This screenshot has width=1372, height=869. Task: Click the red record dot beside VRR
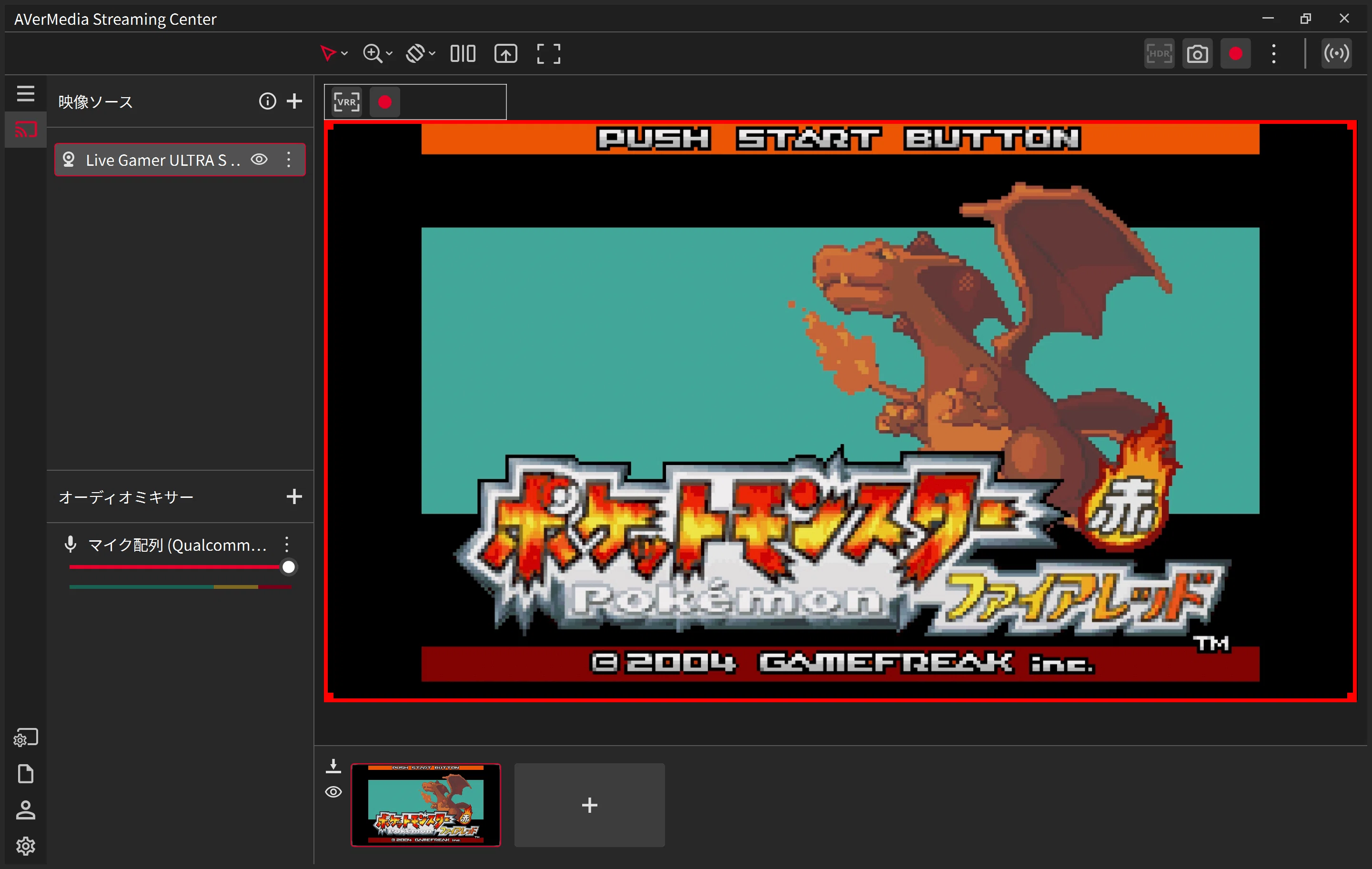coord(384,102)
